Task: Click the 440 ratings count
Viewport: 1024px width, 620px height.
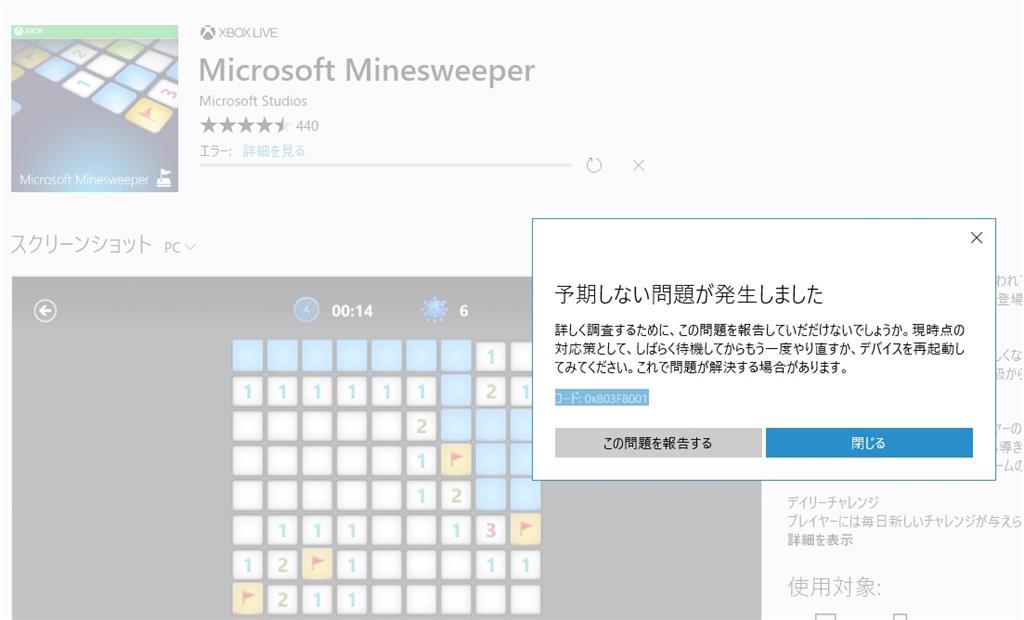Action: pos(307,126)
